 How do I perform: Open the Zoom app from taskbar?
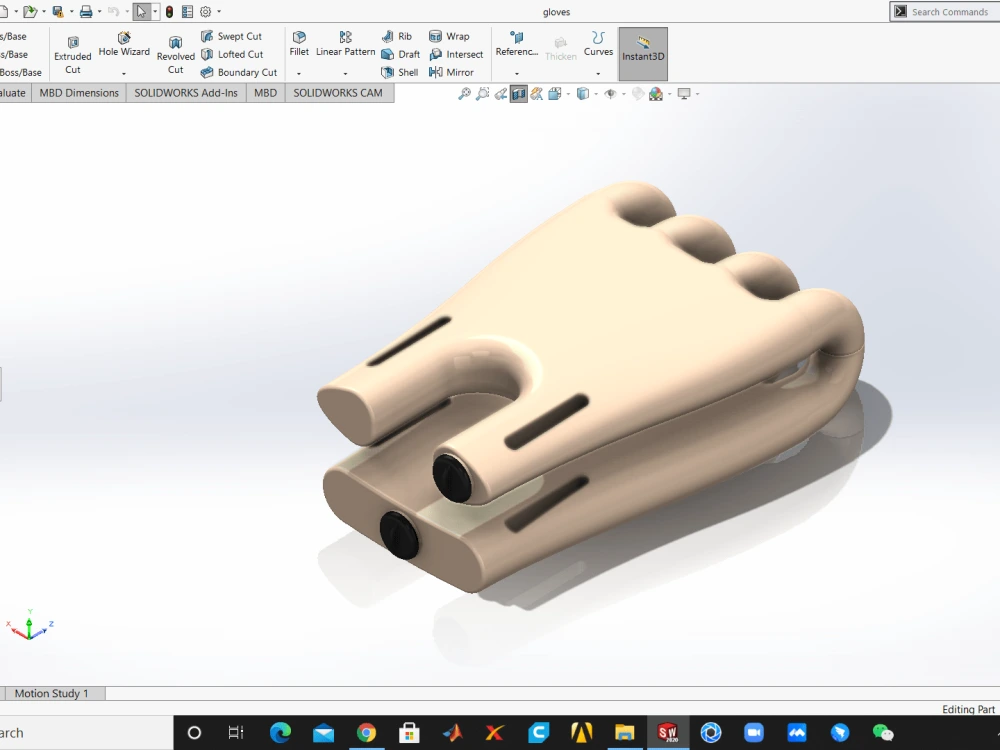[754, 733]
